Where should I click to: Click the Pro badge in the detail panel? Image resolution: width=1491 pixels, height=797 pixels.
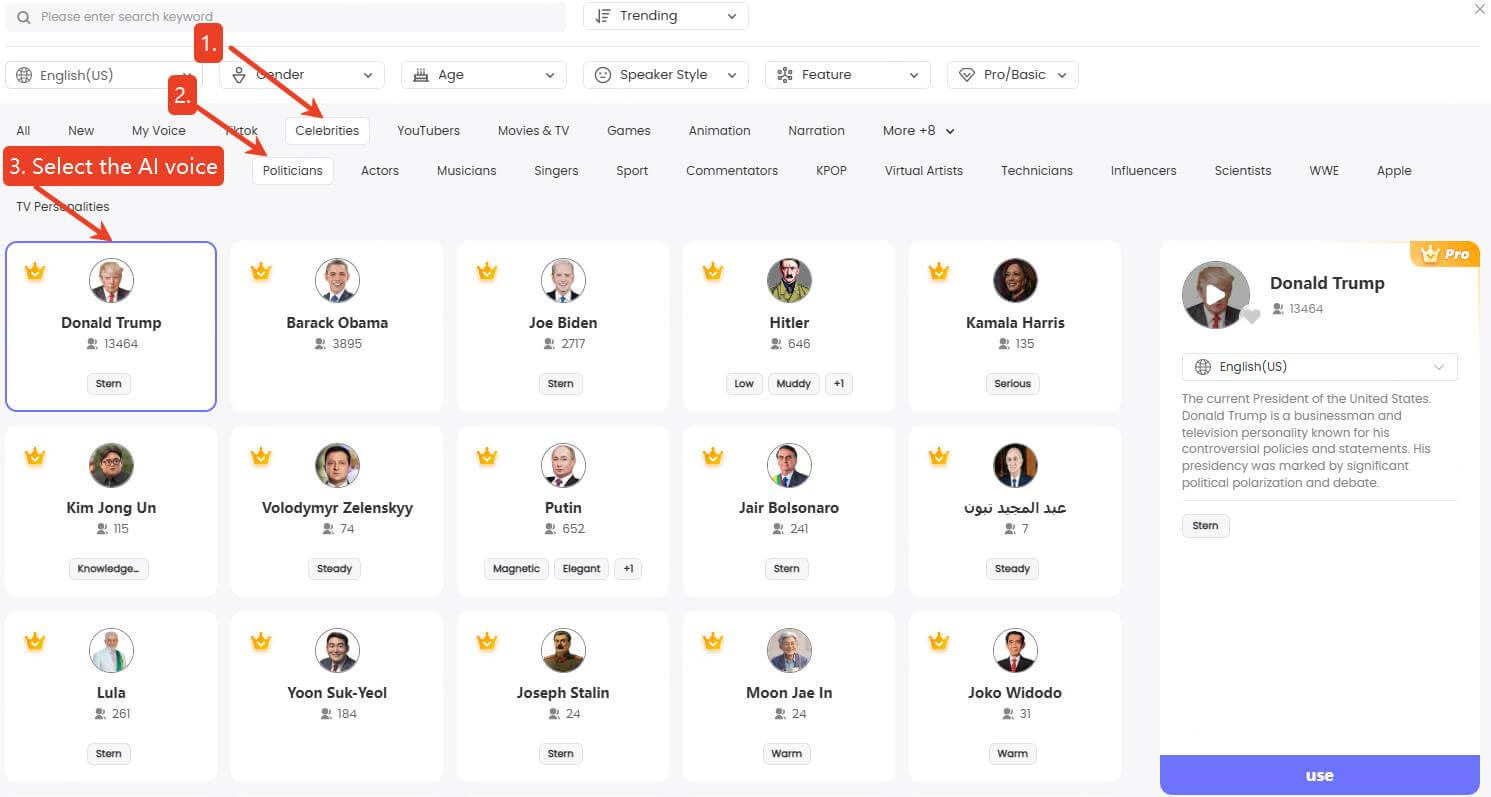[x=1445, y=254]
